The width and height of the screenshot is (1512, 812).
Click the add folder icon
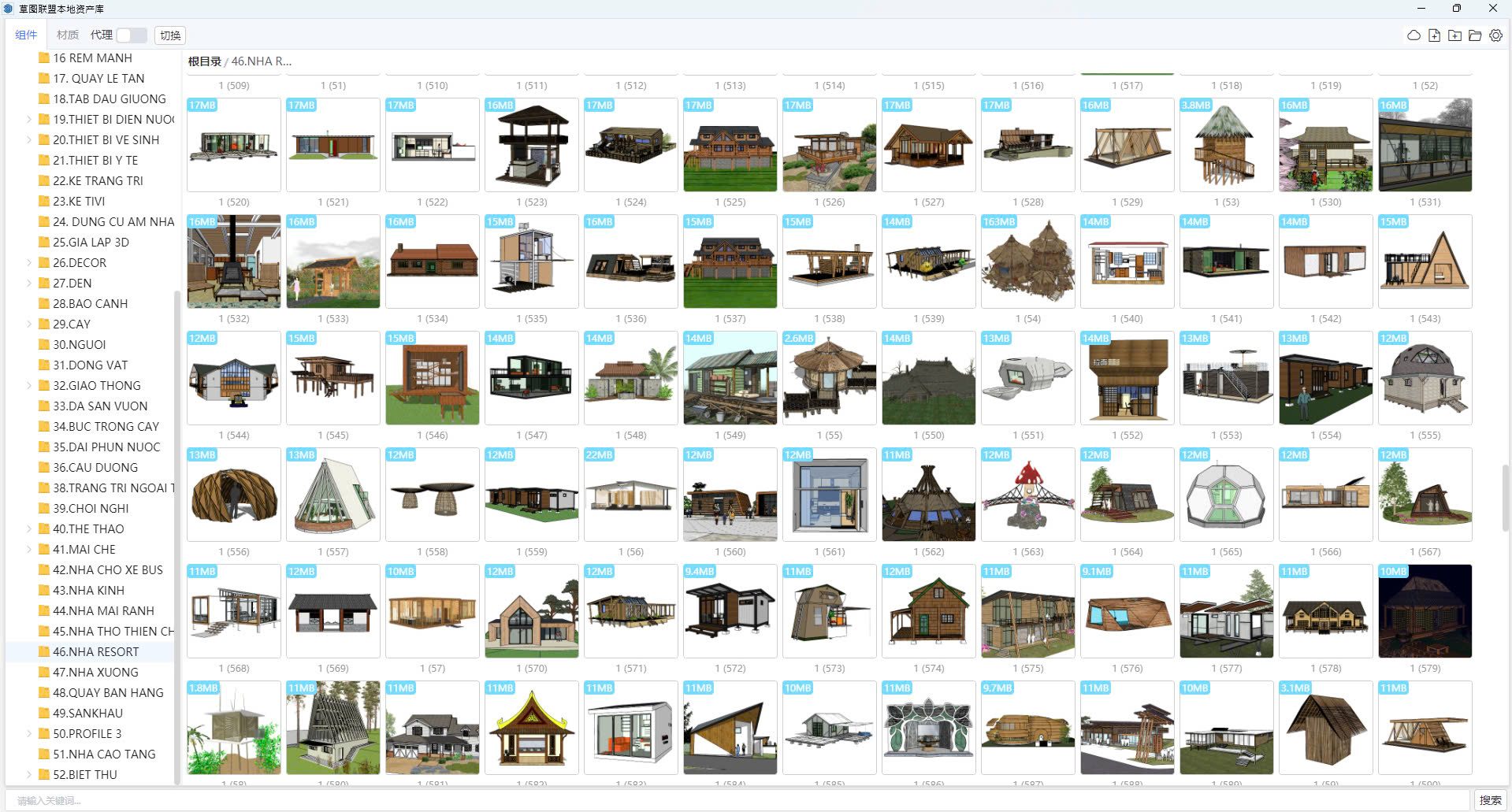point(1454,35)
